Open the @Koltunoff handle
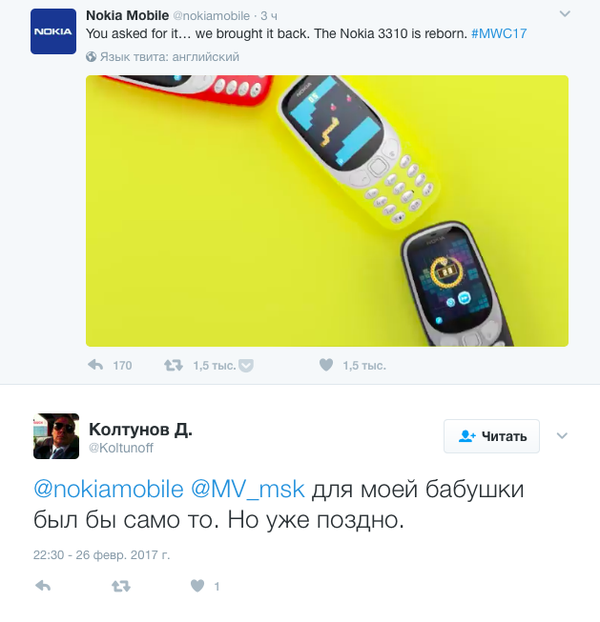 tap(121, 448)
